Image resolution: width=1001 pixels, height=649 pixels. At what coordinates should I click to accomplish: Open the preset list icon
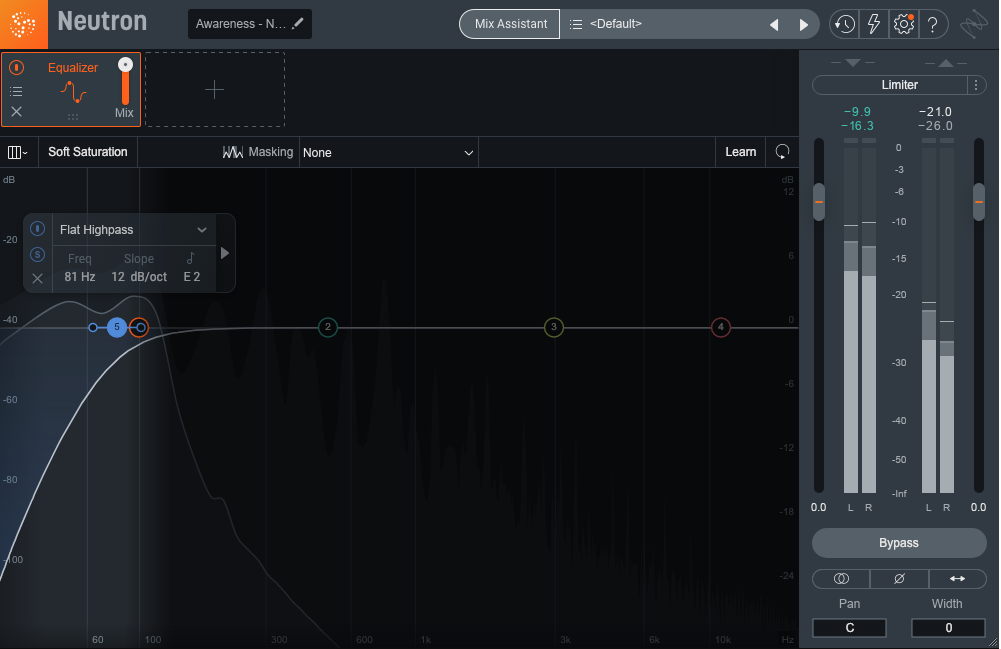[576, 24]
